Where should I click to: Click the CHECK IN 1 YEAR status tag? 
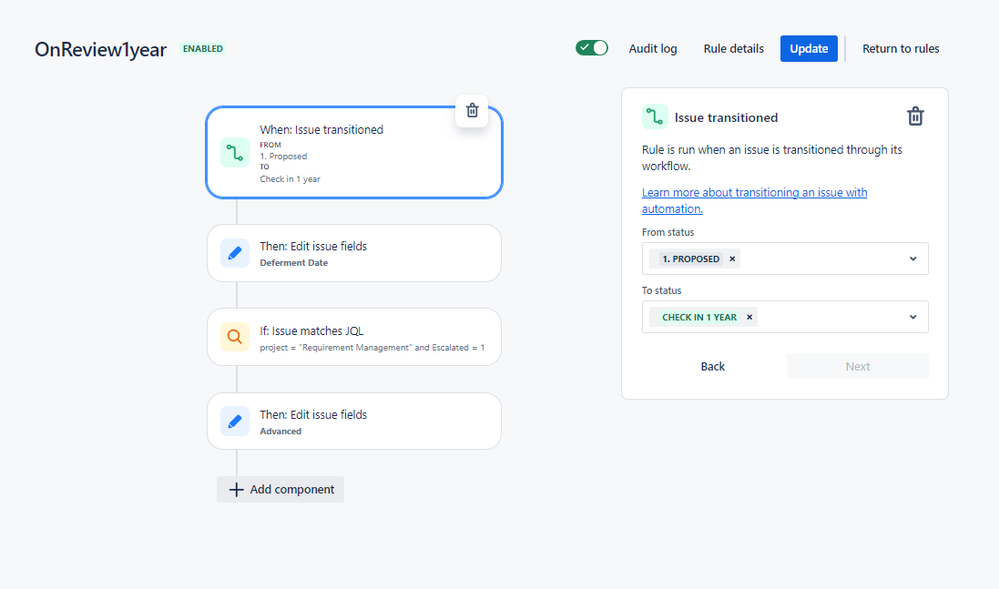[699, 317]
